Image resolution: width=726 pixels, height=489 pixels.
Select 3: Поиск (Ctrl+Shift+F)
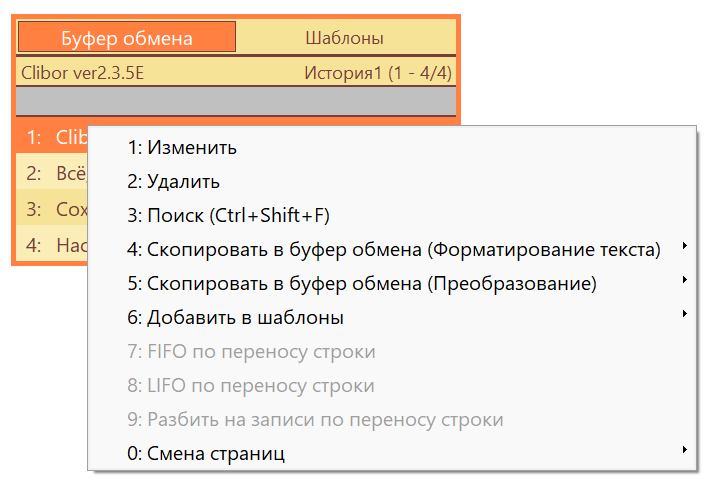(x=392, y=216)
